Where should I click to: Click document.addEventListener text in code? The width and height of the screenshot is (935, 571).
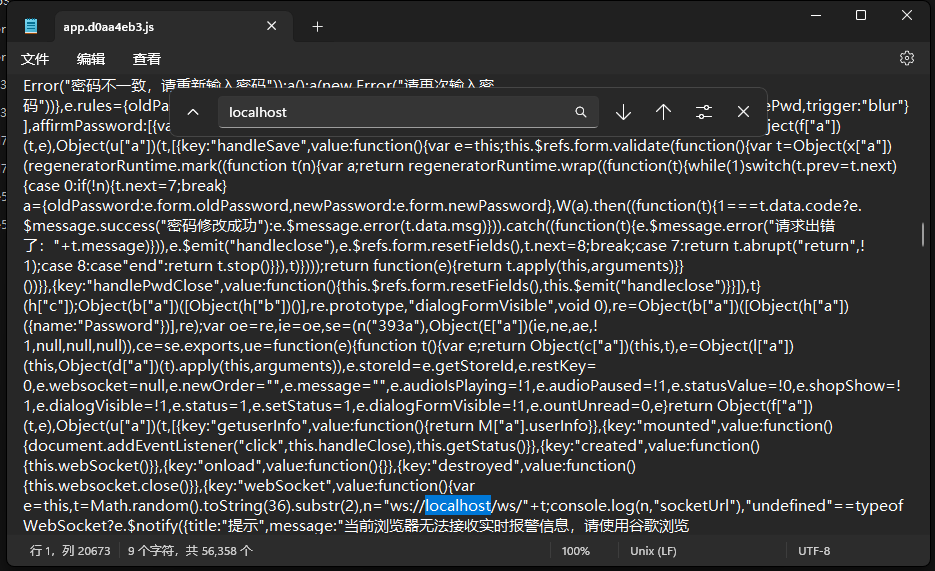coord(129,446)
